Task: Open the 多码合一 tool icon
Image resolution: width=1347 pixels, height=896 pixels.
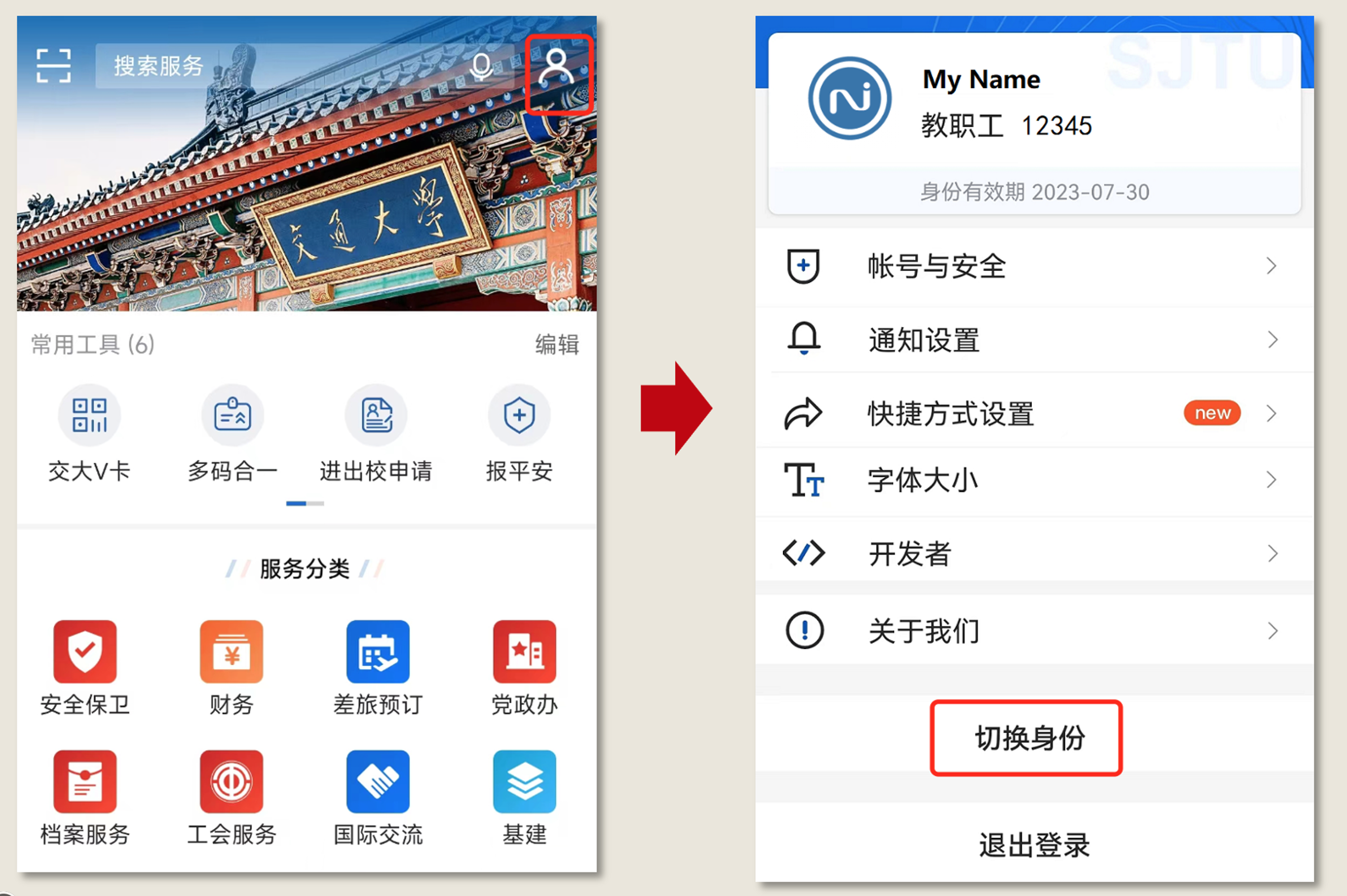Action: [x=232, y=415]
